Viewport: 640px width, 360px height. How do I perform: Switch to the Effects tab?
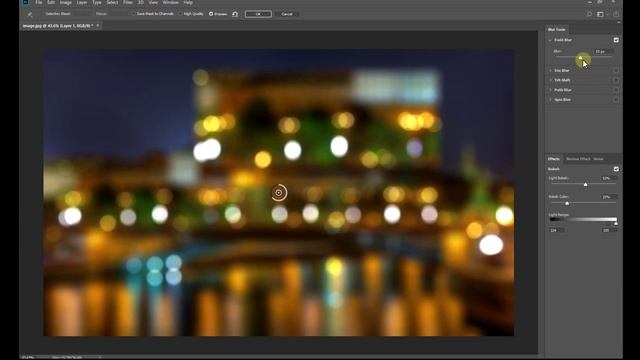click(554, 159)
